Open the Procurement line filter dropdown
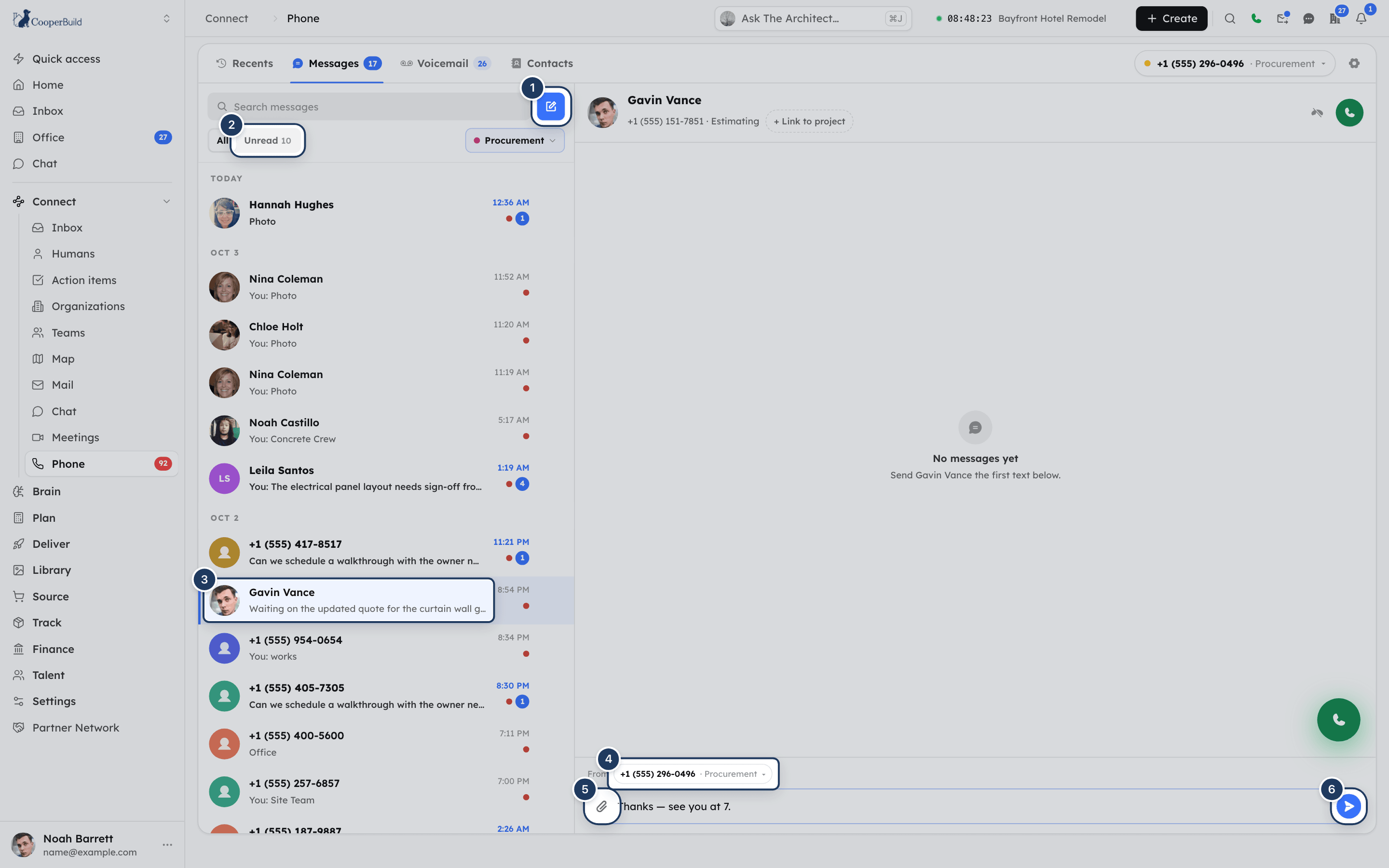This screenshot has height=868, width=1389. [514, 141]
